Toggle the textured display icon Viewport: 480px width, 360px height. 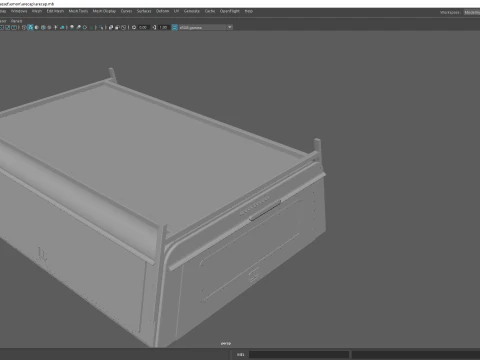49,27
